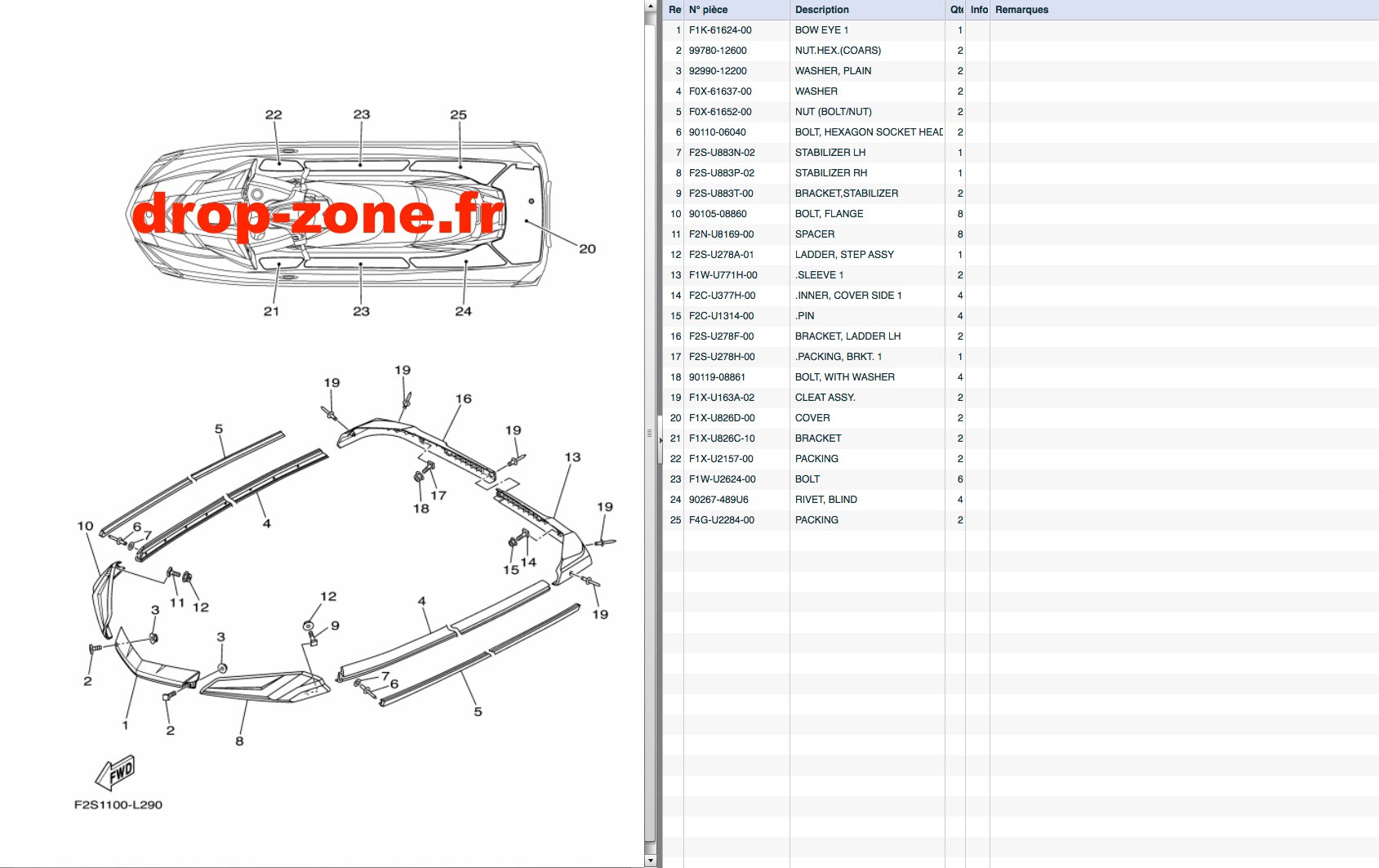Click callout number 8 on the diagram

click(x=239, y=741)
